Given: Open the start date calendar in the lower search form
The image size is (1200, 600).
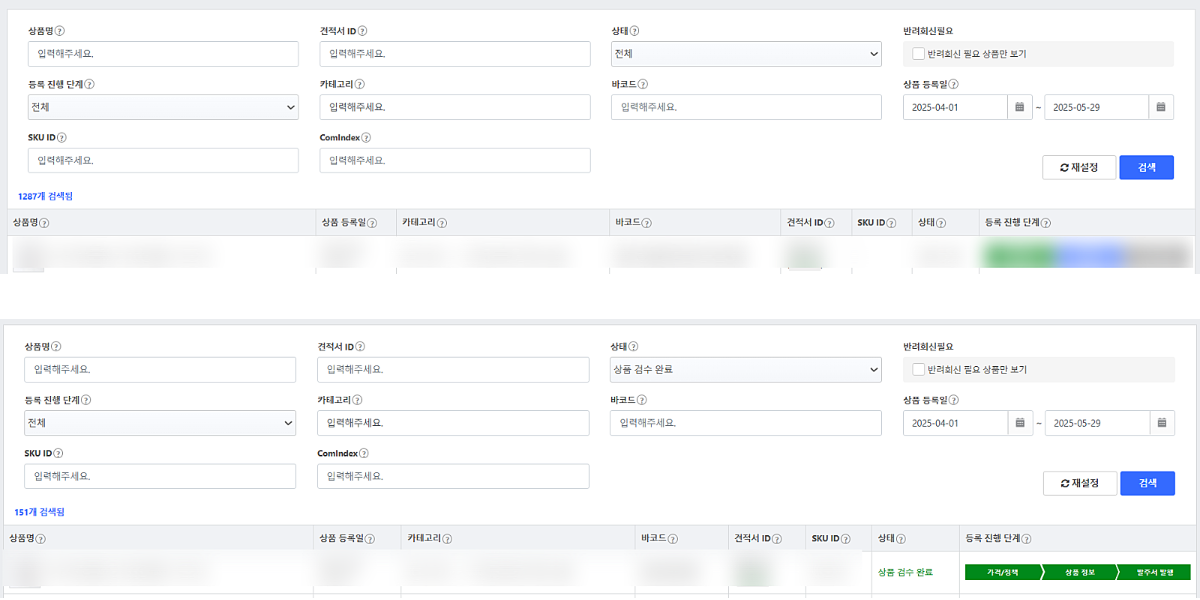Looking at the screenshot, I should 1019,423.
